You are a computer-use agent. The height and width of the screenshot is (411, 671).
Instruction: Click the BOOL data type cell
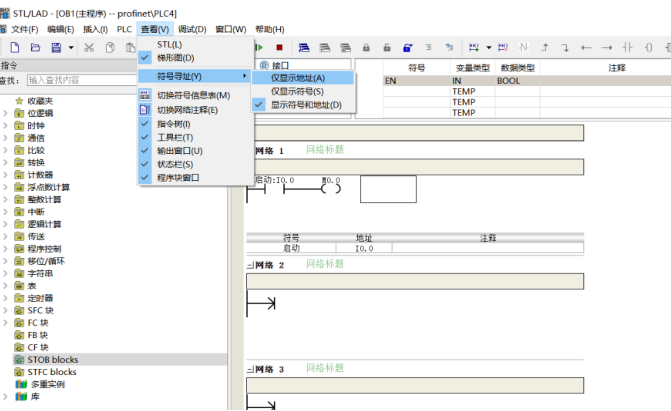point(517,80)
